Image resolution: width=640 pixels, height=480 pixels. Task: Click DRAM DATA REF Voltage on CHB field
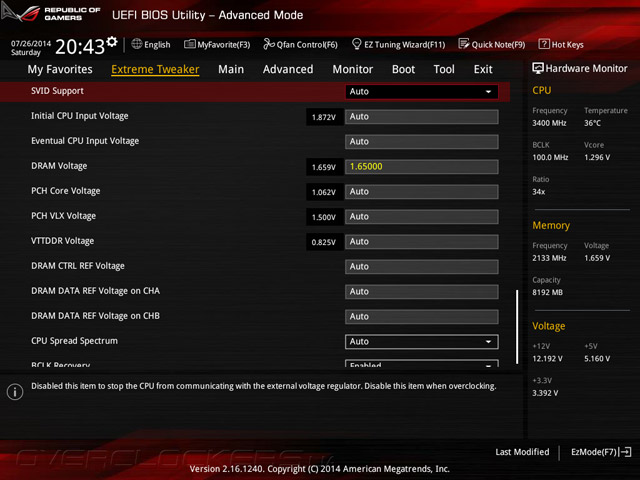point(422,317)
